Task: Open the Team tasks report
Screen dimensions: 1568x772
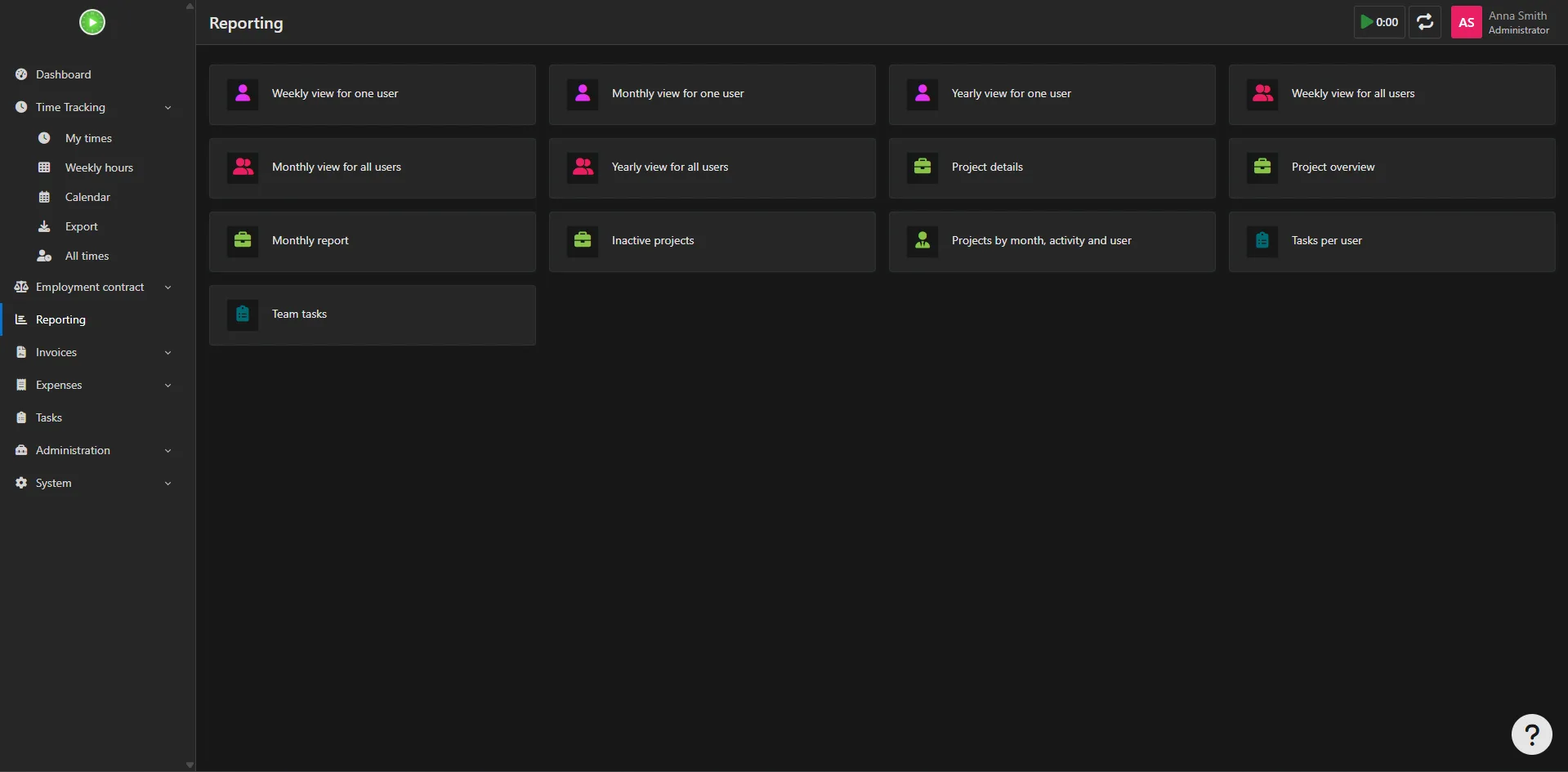Action: click(373, 315)
